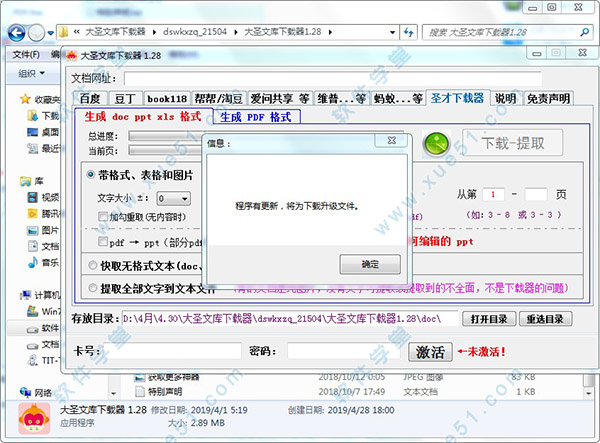Expand breadcrumb arrow after 大圣文库下载器1.28
The height and width of the screenshot is (443, 600).
[330, 32]
